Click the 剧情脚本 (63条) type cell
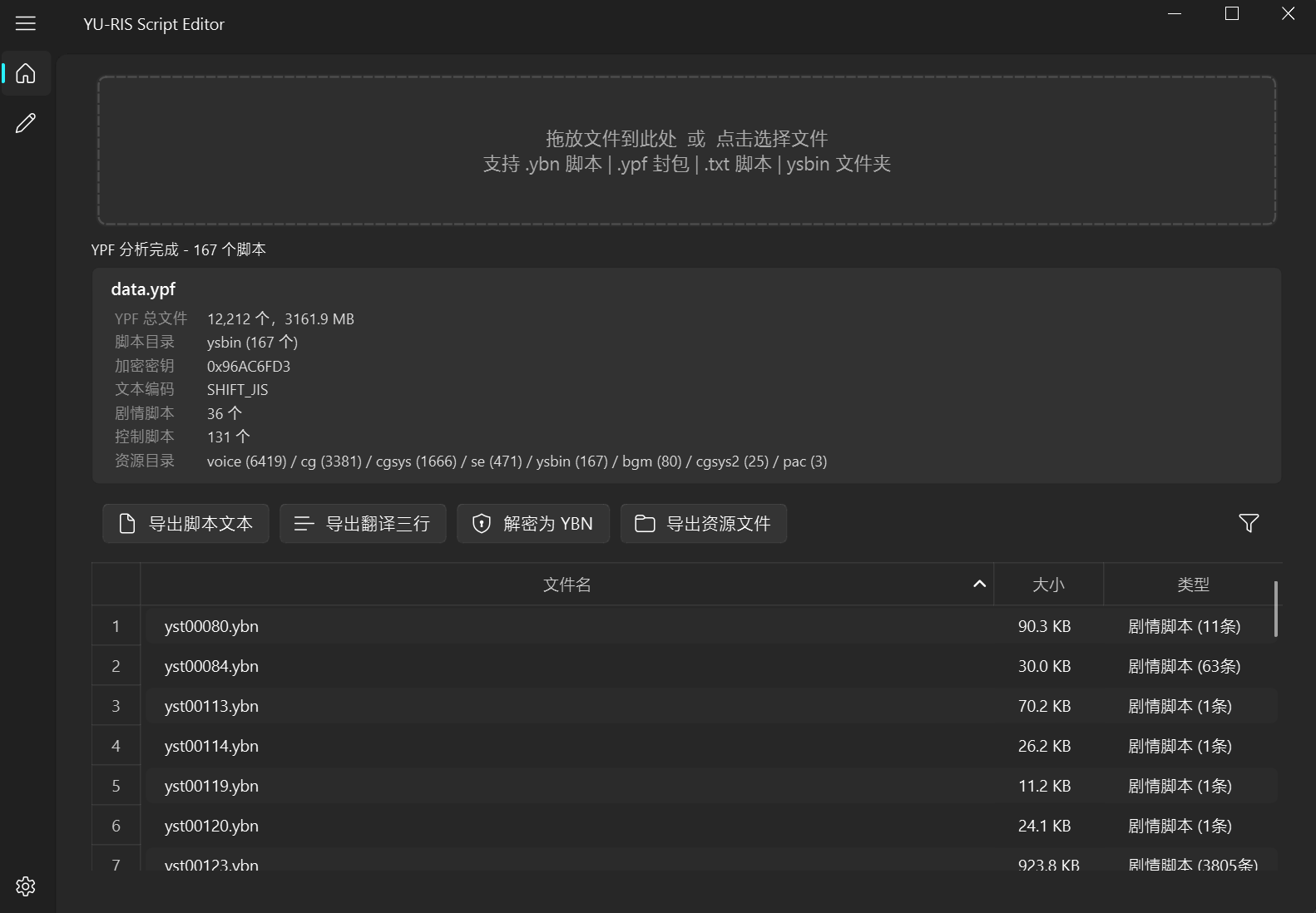 coord(1184,666)
